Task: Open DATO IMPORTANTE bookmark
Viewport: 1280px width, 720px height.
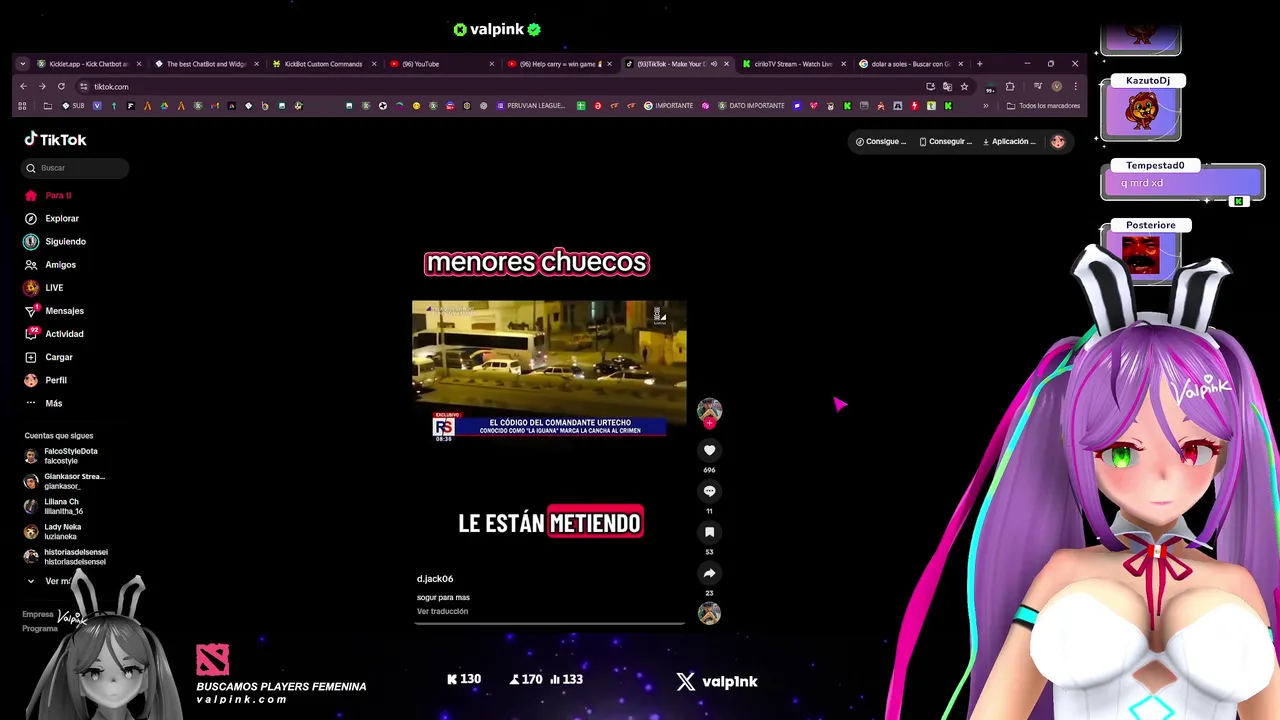Action: coord(752,106)
